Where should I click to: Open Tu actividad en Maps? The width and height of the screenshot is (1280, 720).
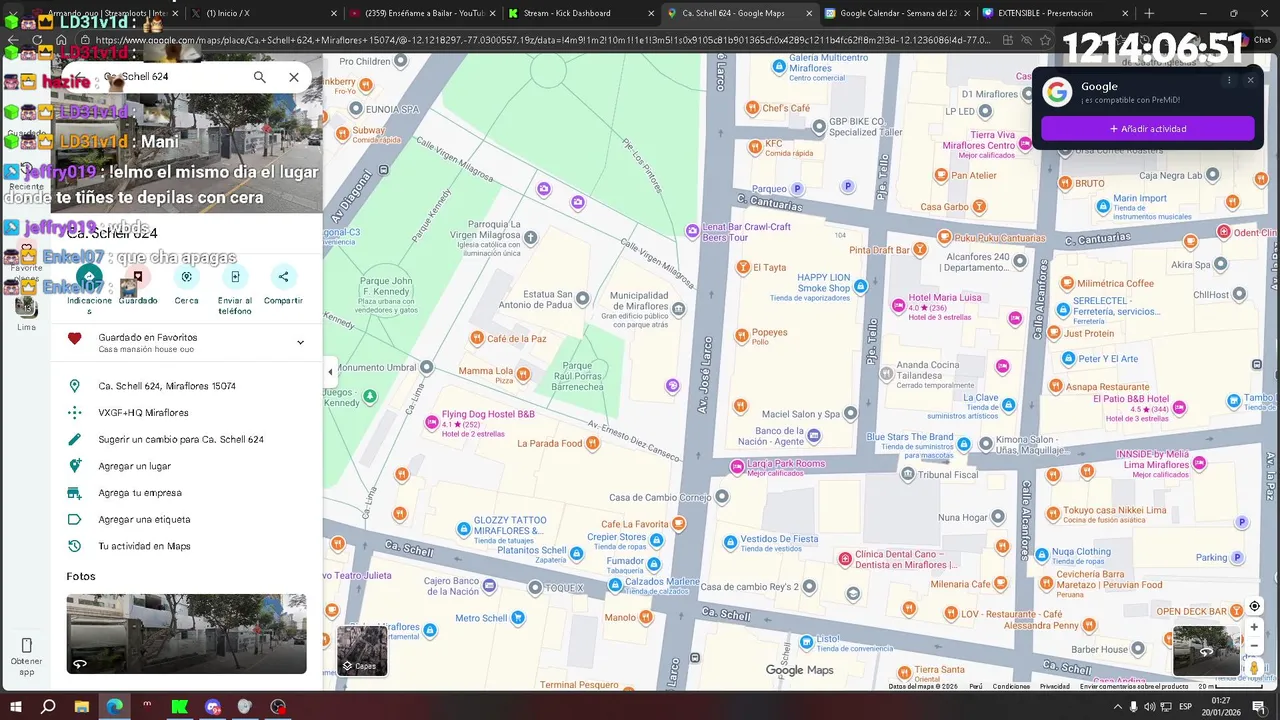pos(144,546)
